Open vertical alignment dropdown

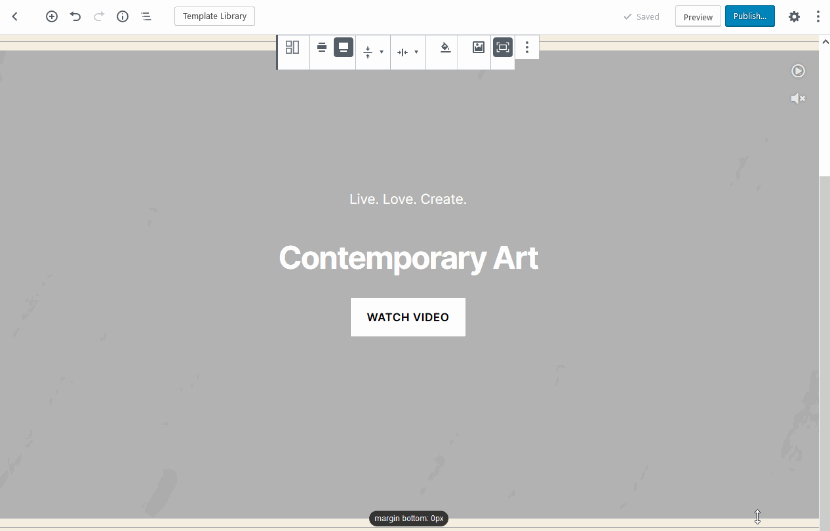coord(373,52)
